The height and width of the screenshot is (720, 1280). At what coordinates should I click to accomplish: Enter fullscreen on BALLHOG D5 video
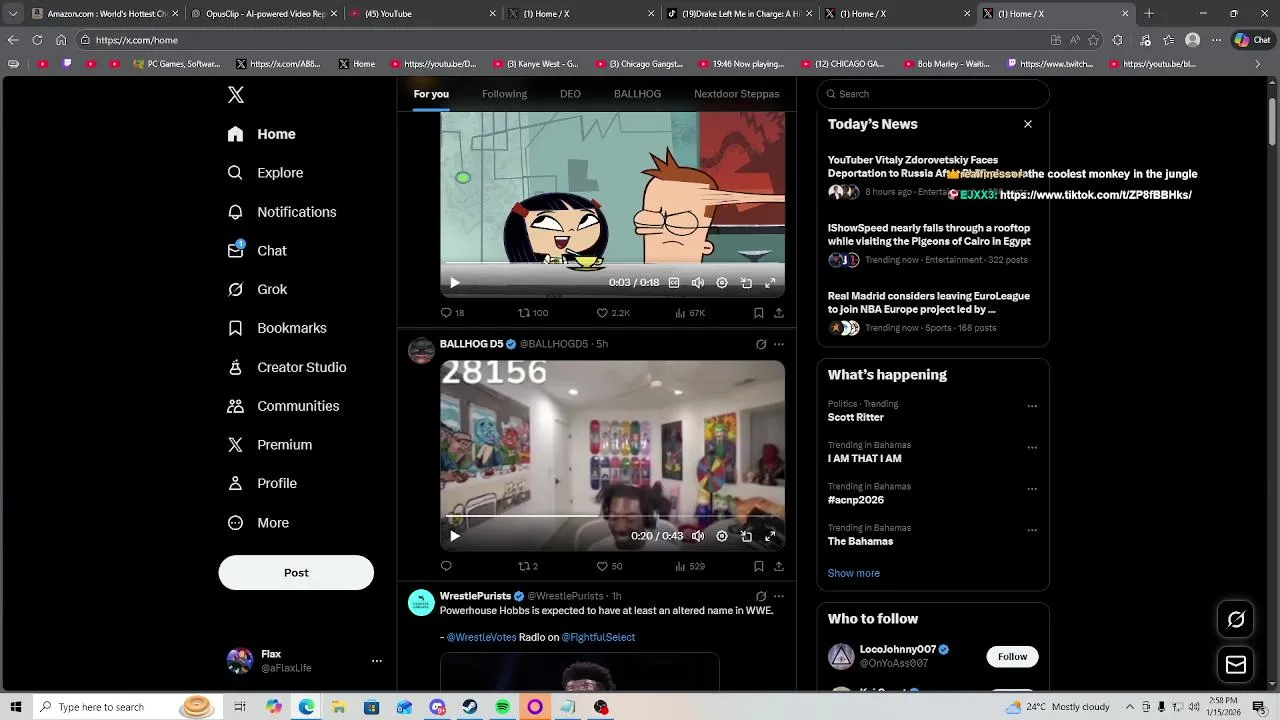coord(770,536)
